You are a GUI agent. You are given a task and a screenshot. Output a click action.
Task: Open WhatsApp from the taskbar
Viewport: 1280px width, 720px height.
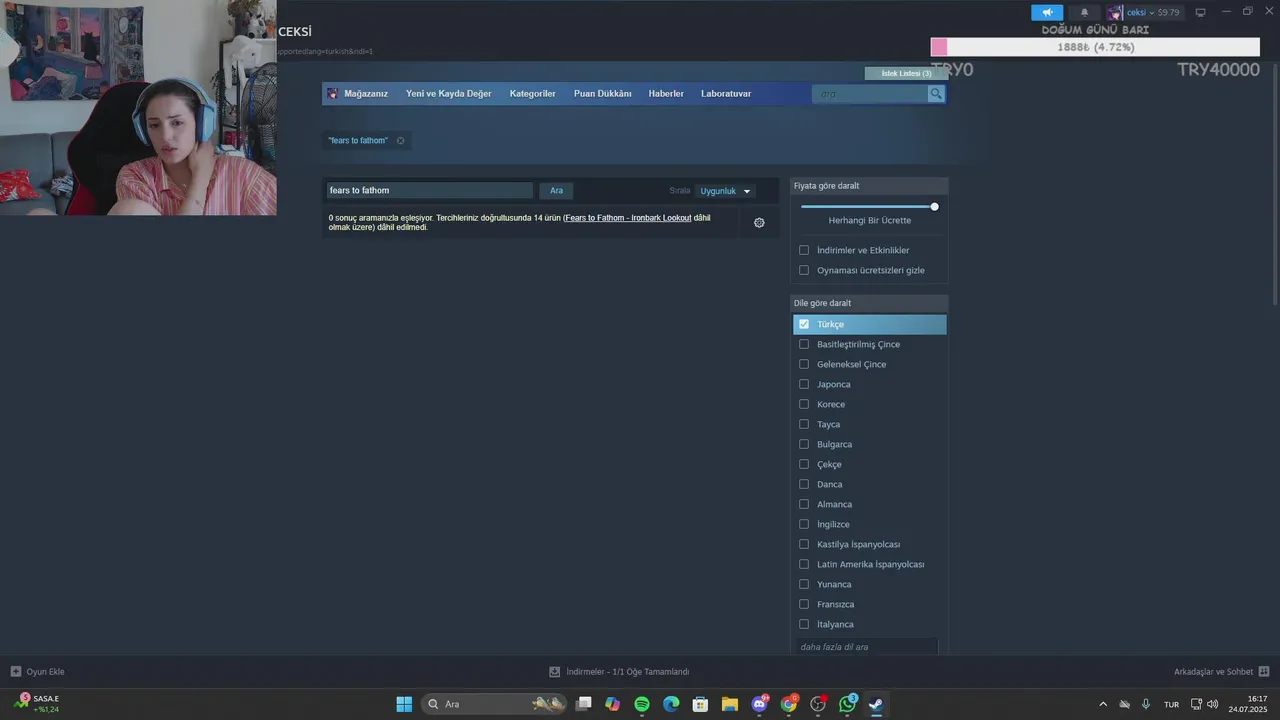[x=848, y=704]
